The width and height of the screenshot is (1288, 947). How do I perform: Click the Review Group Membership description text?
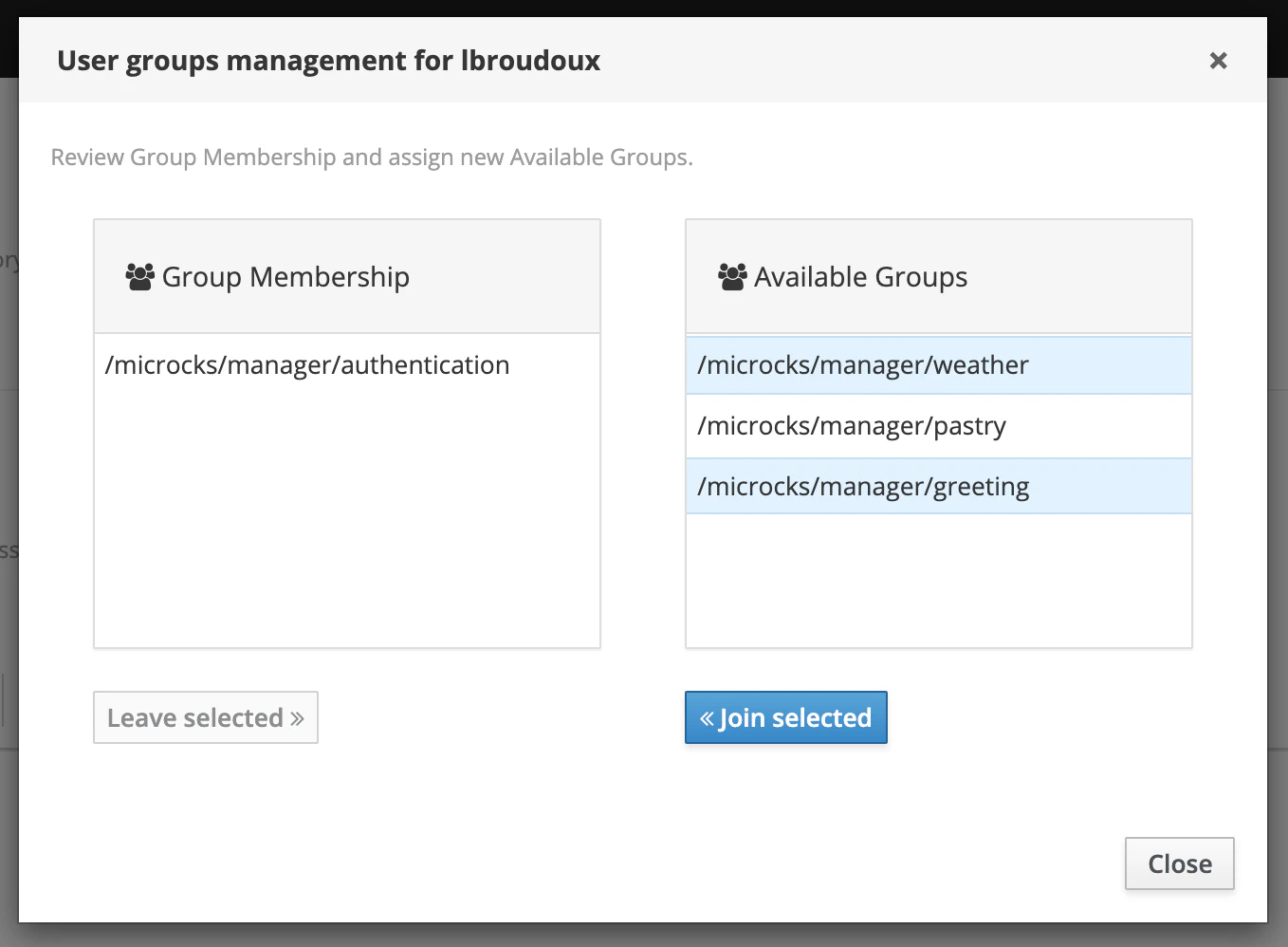372,158
